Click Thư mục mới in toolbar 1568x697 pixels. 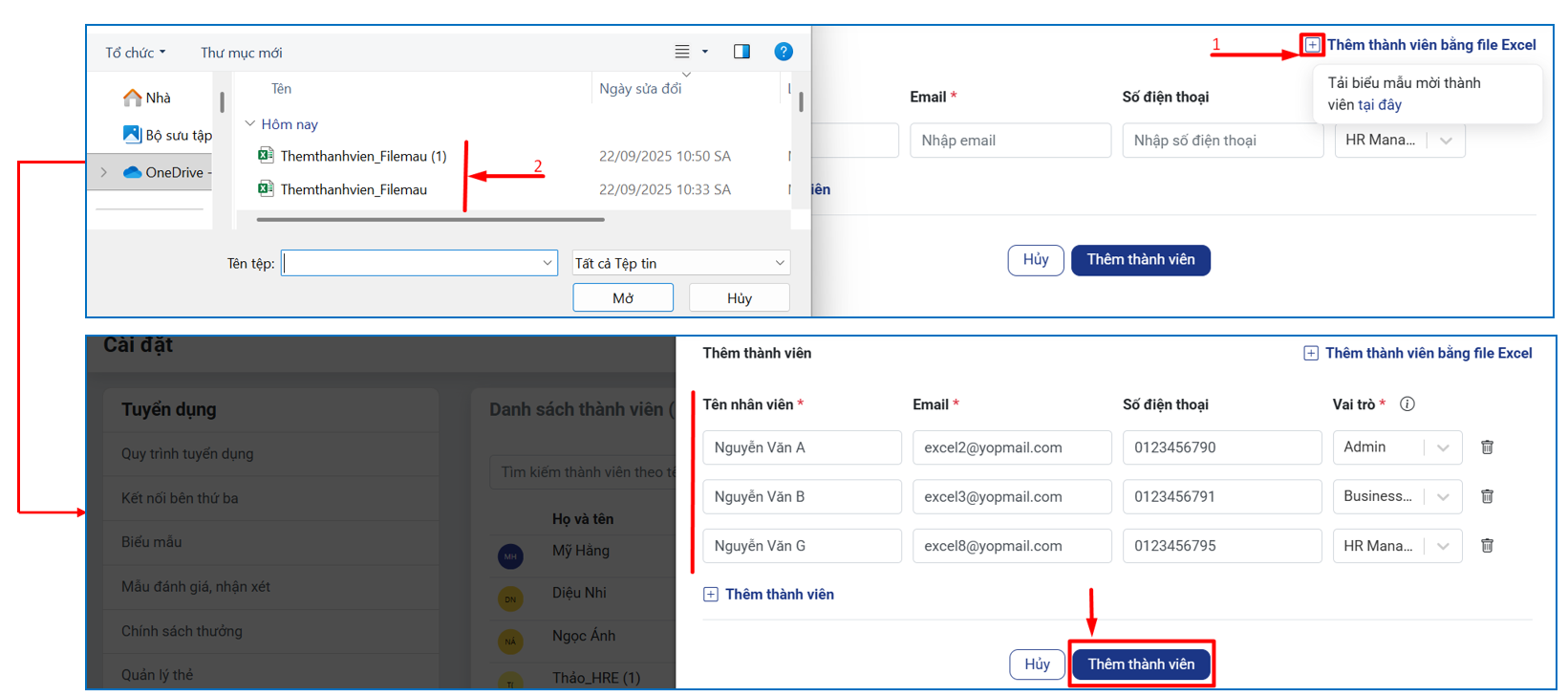click(241, 53)
